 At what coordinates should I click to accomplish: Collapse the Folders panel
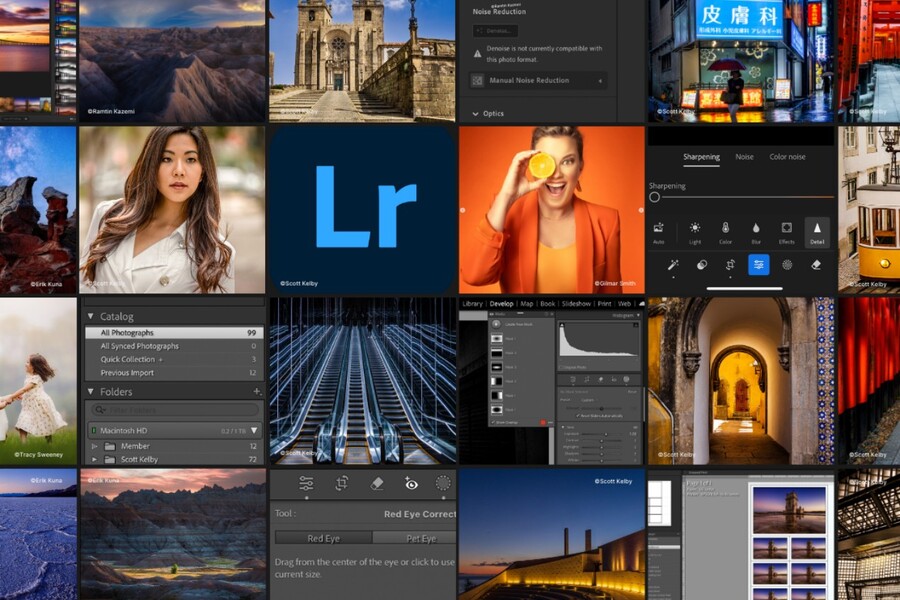(90, 392)
